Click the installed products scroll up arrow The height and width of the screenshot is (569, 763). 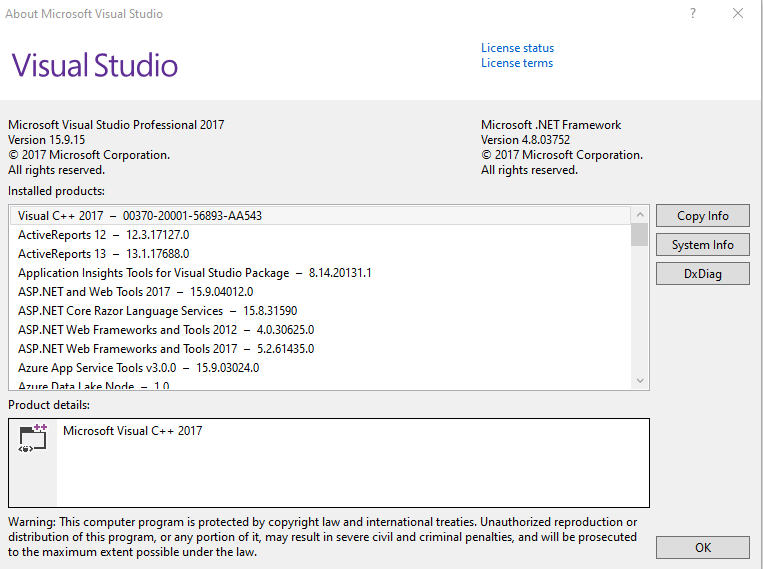click(x=640, y=215)
